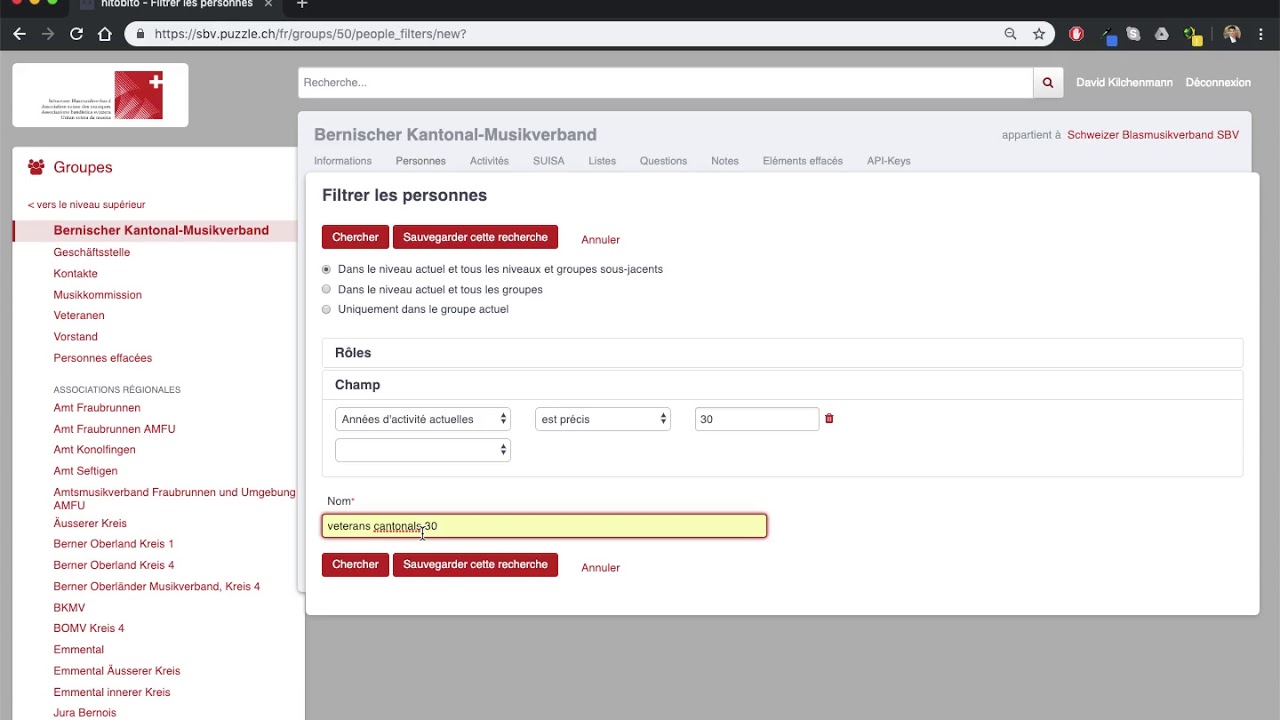
Task: Go to the upper level link
Action: 86,205
